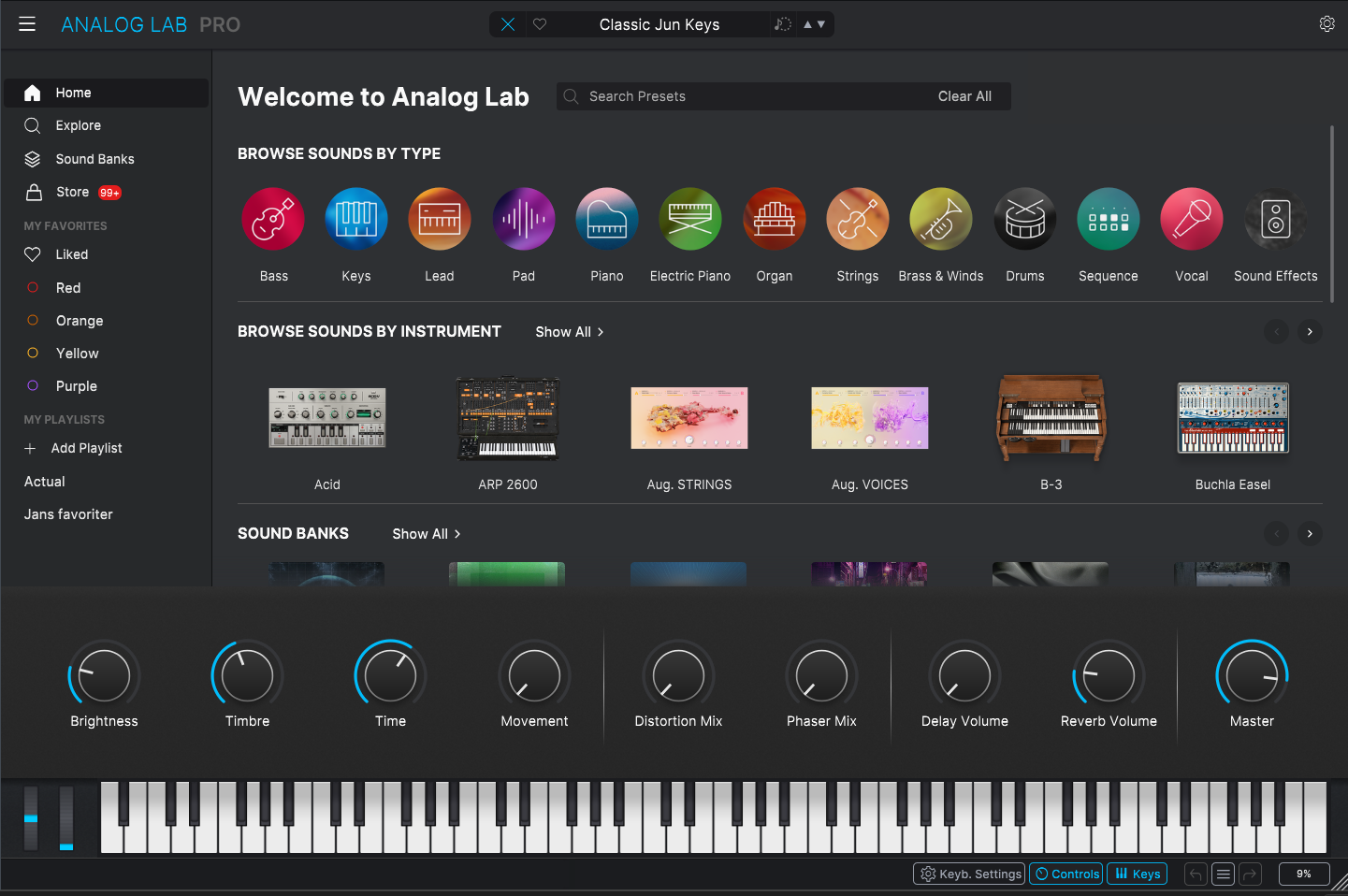Show All sound banks
The width and height of the screenshot is (1348, 896).
[426, 534]
